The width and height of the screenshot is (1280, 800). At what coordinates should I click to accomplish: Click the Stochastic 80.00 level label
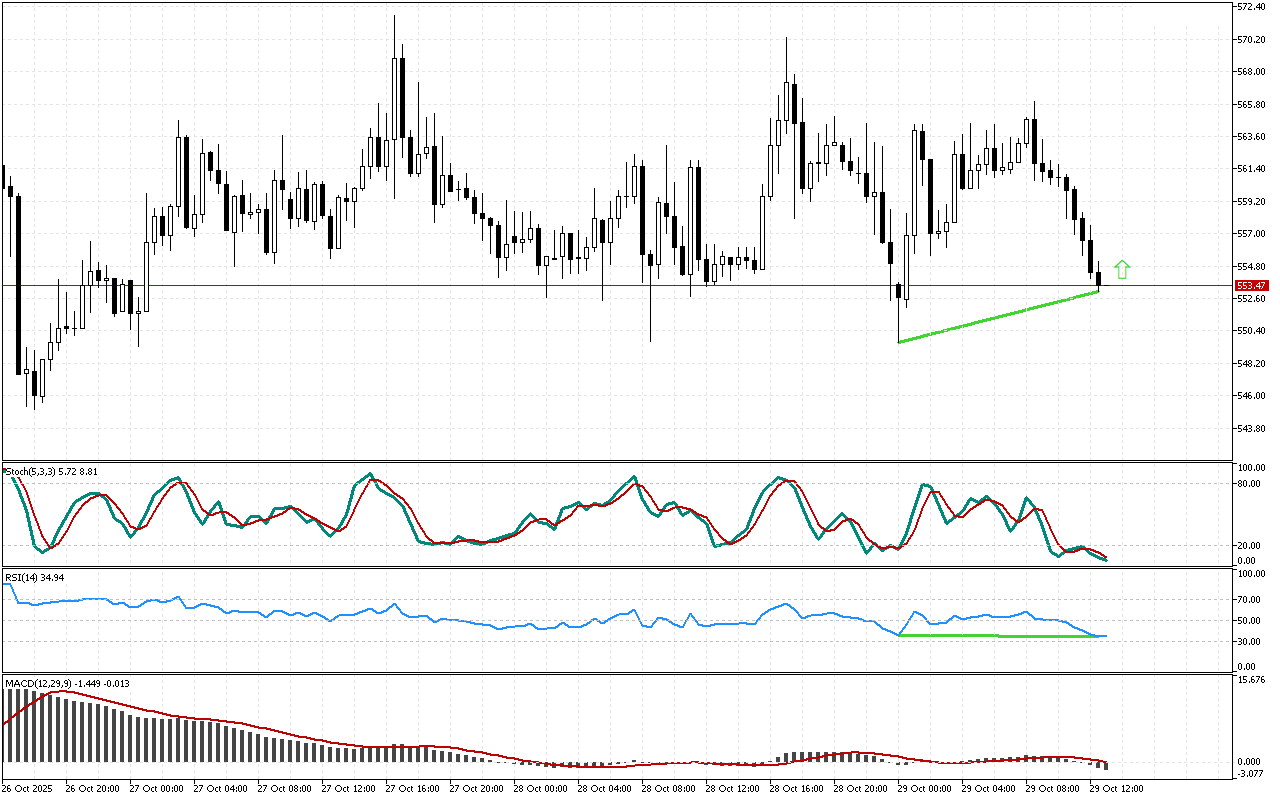click(1248, 484)
